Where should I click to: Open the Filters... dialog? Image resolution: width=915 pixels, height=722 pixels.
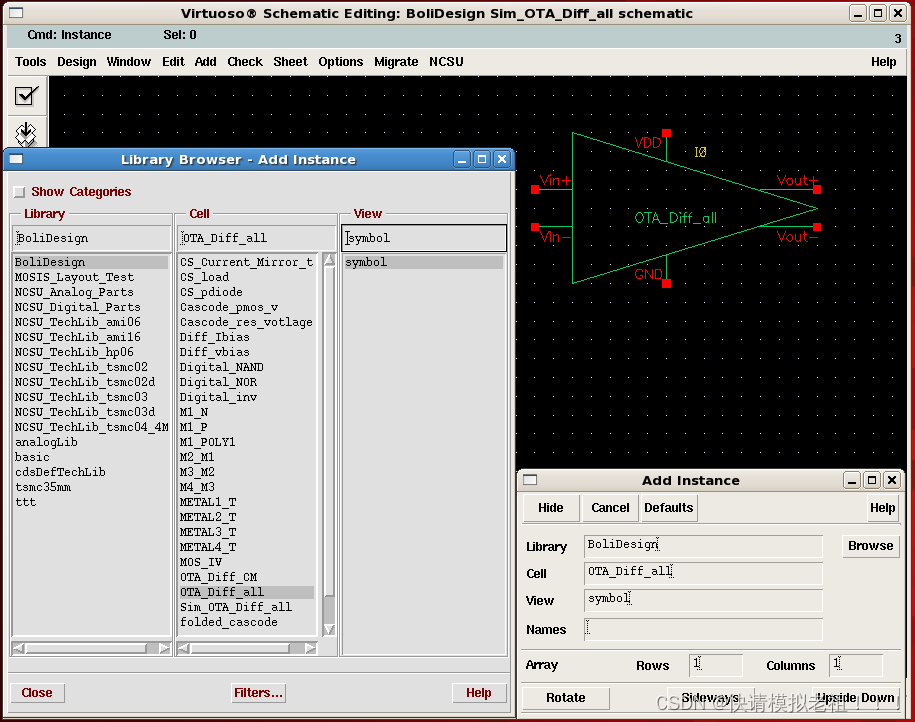[258, 693]
